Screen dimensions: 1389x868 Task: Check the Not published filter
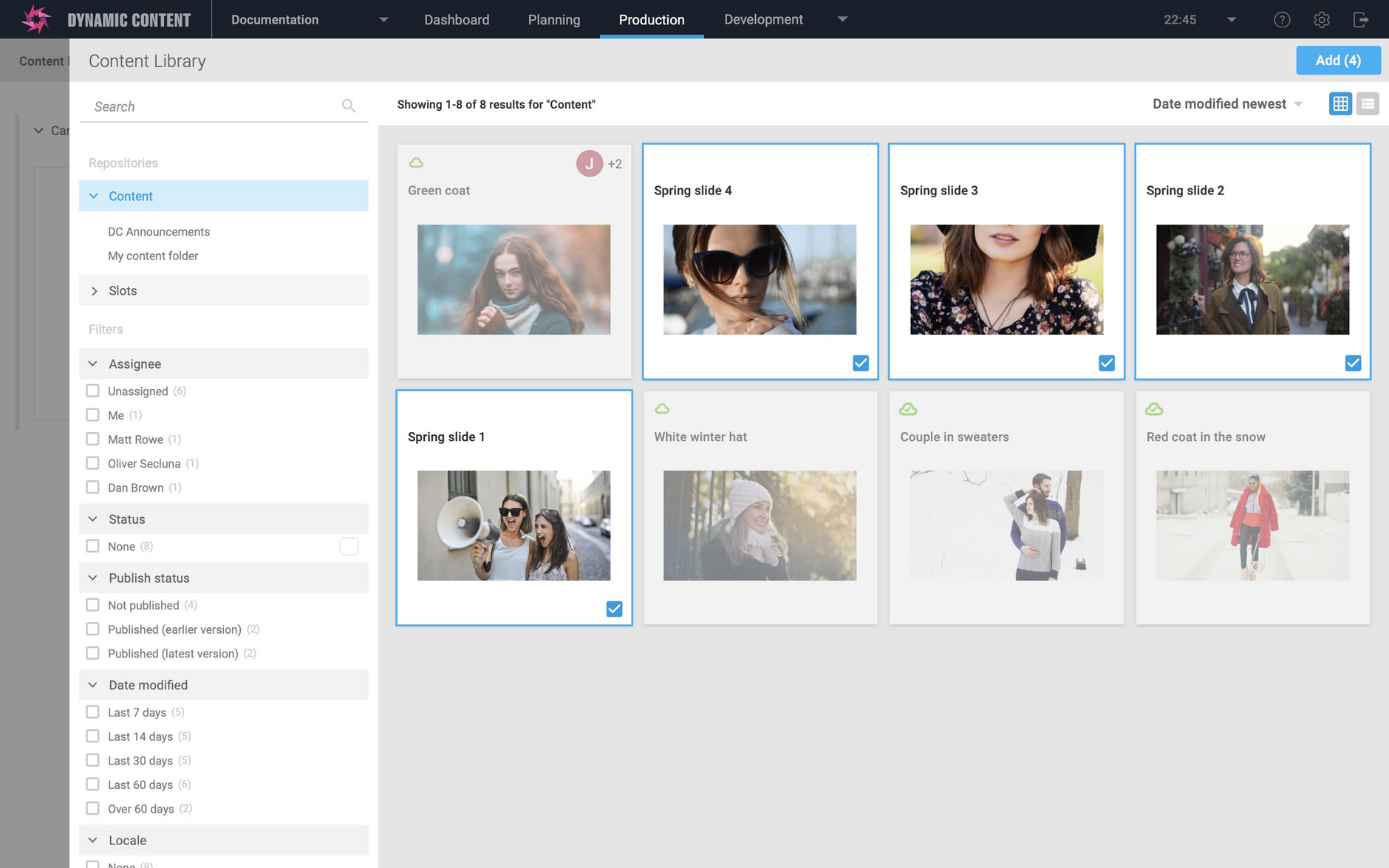pos(92,605)
